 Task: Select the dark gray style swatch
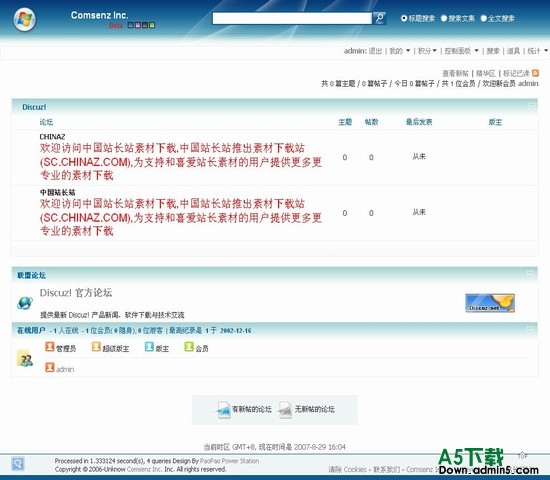coord(145,25)
